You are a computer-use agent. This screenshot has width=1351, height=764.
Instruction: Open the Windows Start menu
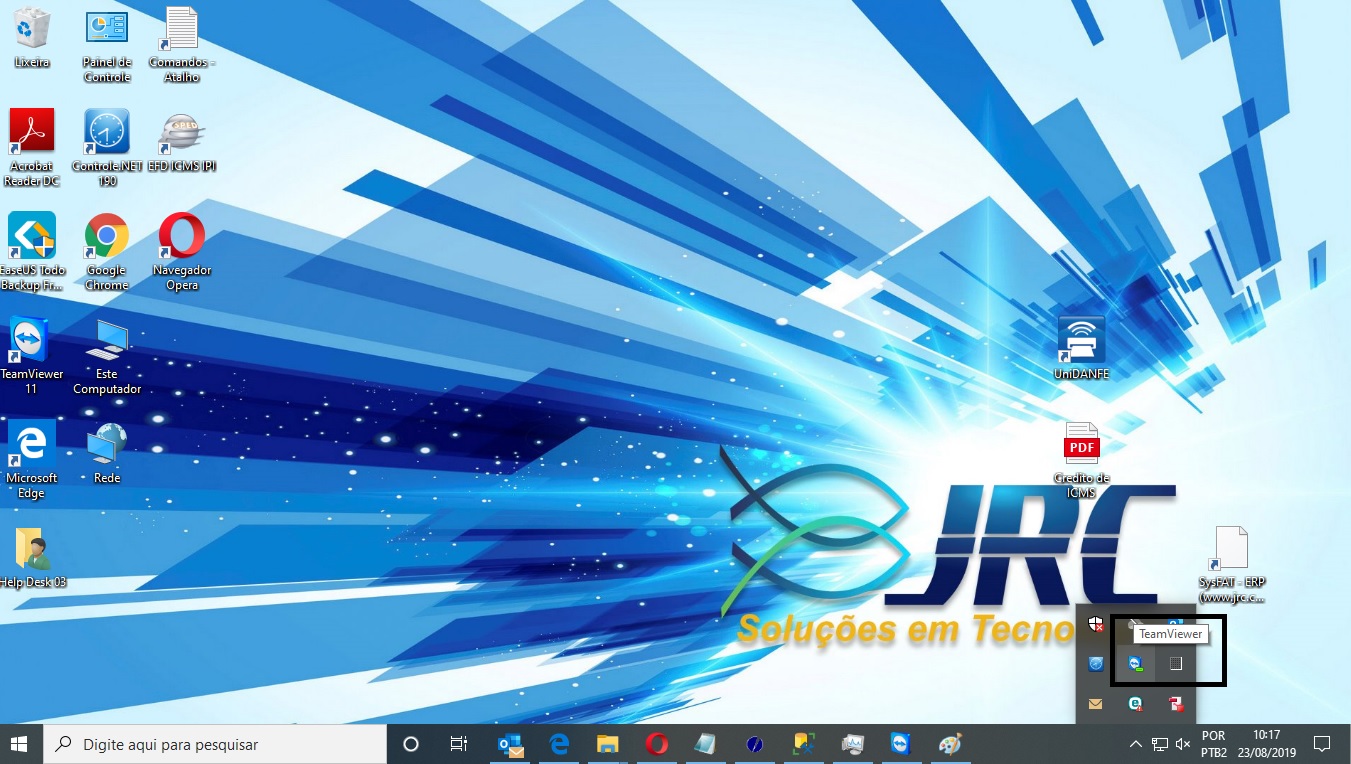click(20, 744)
